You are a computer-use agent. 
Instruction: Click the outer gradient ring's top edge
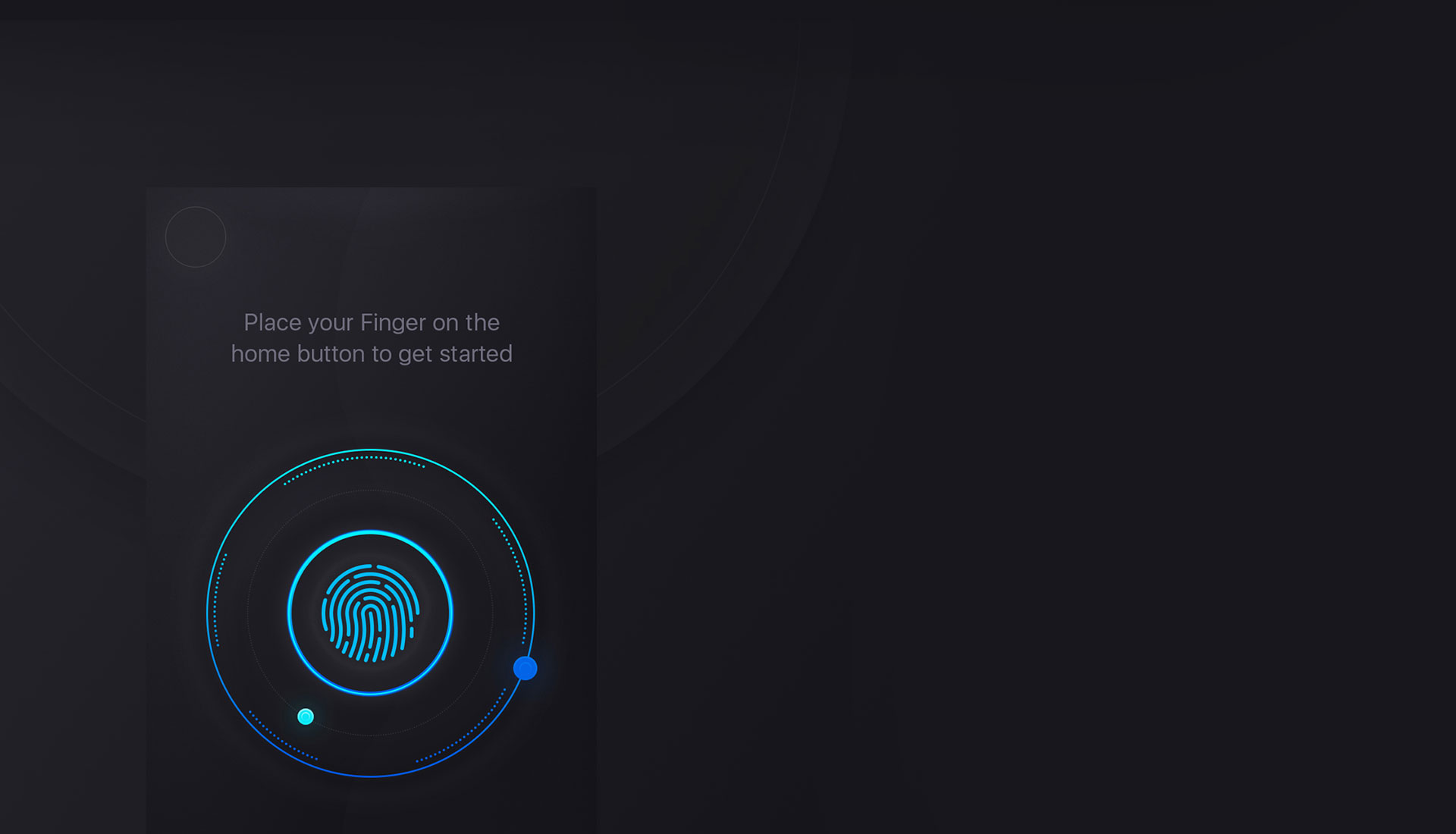point(370,450)
